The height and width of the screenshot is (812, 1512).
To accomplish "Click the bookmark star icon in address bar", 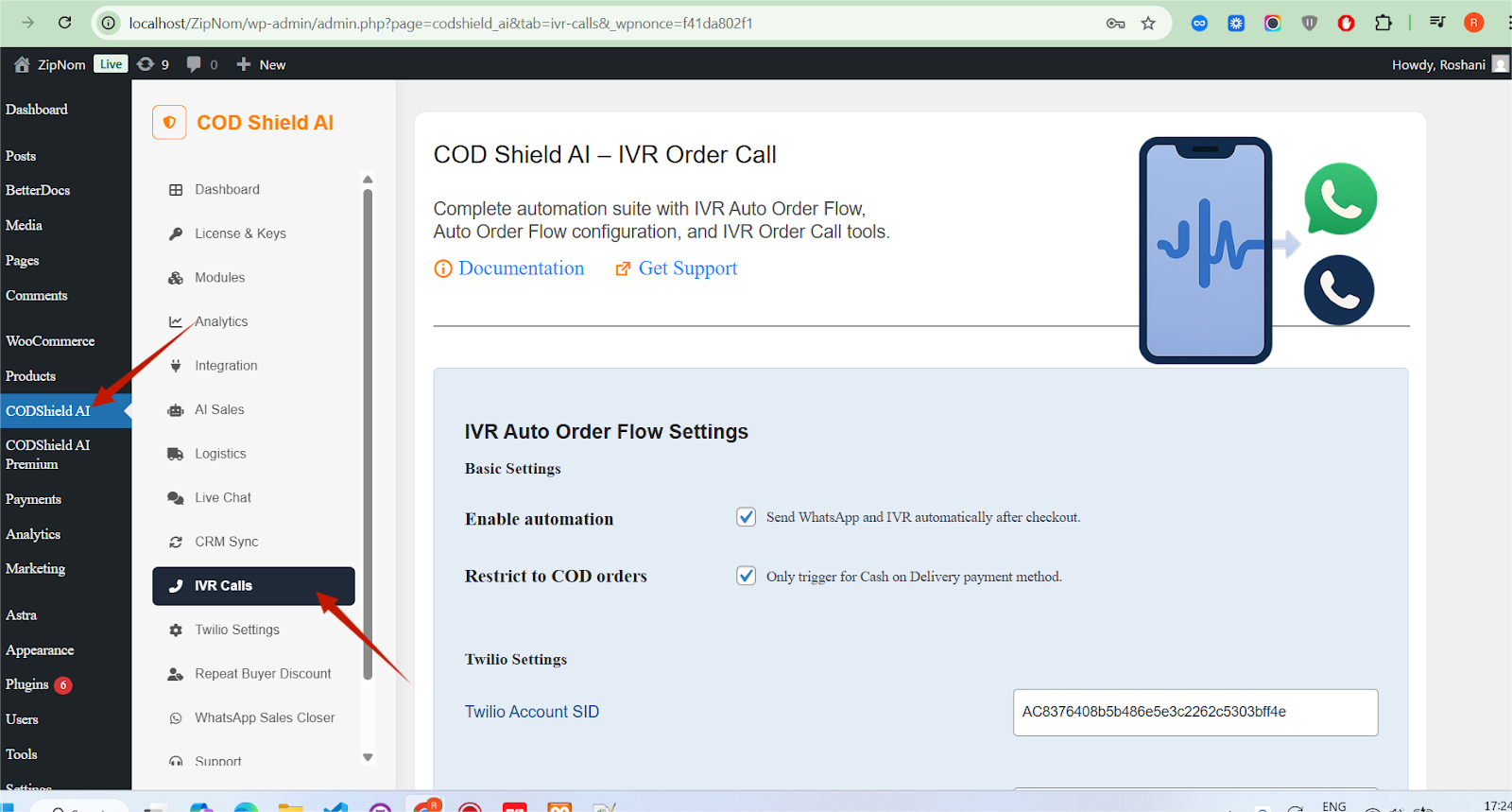I will (1148, 24).
